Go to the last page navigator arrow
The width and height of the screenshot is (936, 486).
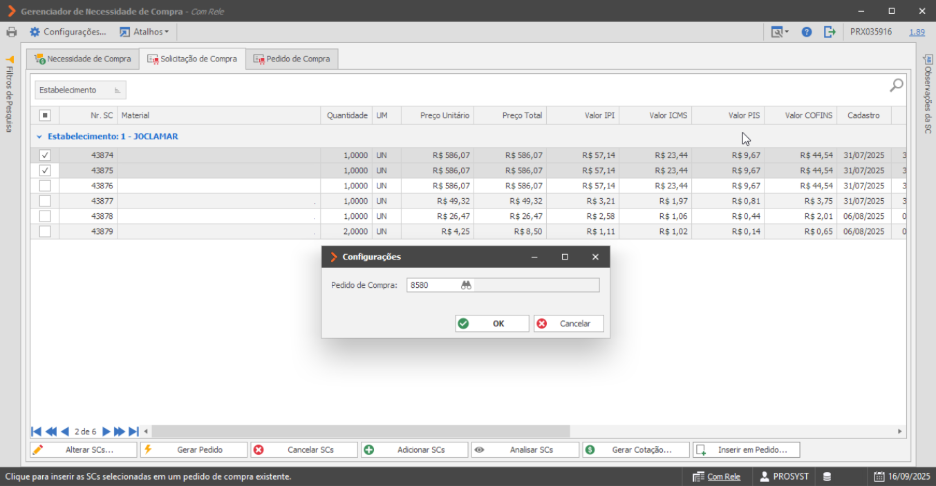134,431
